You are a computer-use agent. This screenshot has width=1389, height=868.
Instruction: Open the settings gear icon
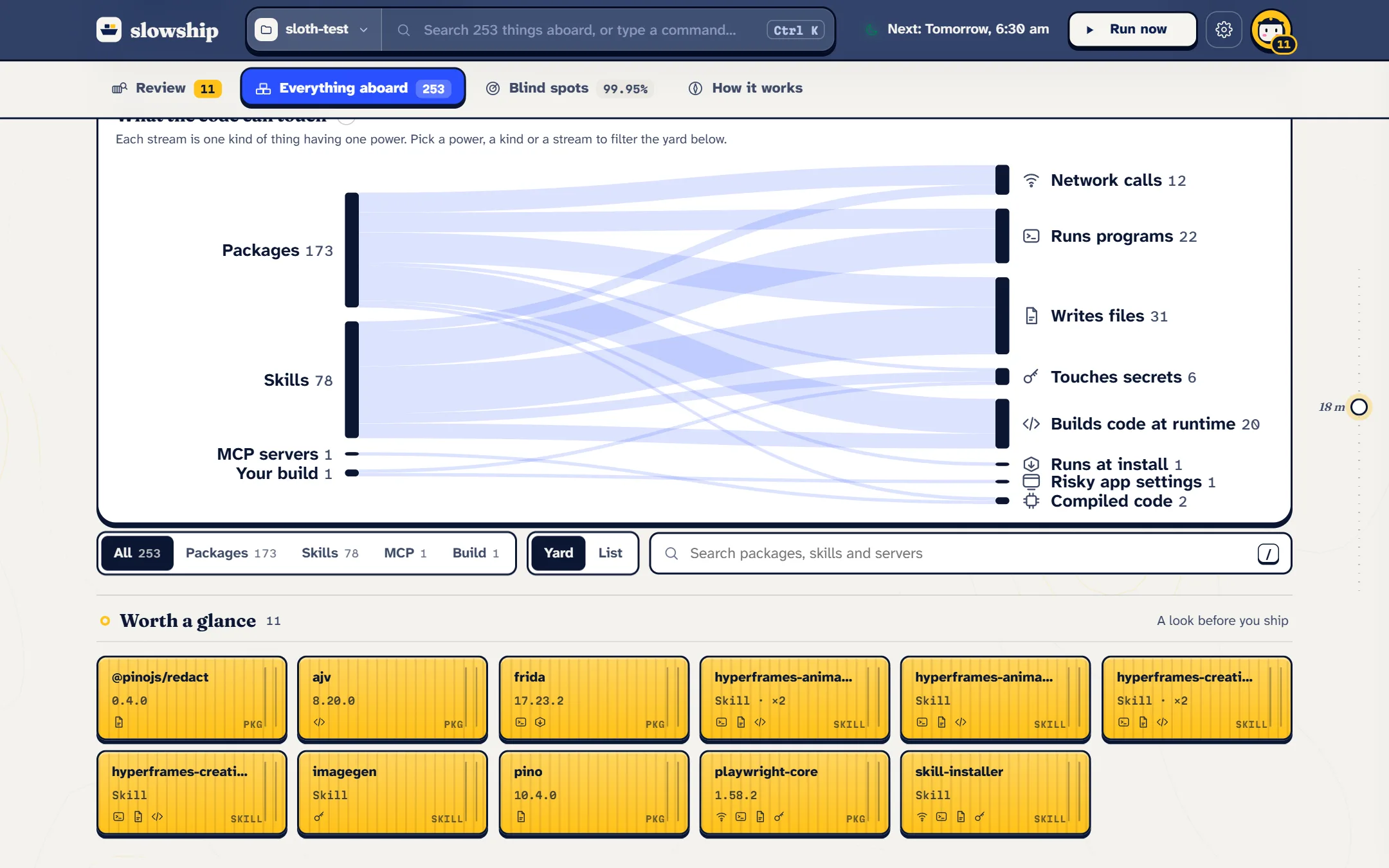pos(1223,30)
